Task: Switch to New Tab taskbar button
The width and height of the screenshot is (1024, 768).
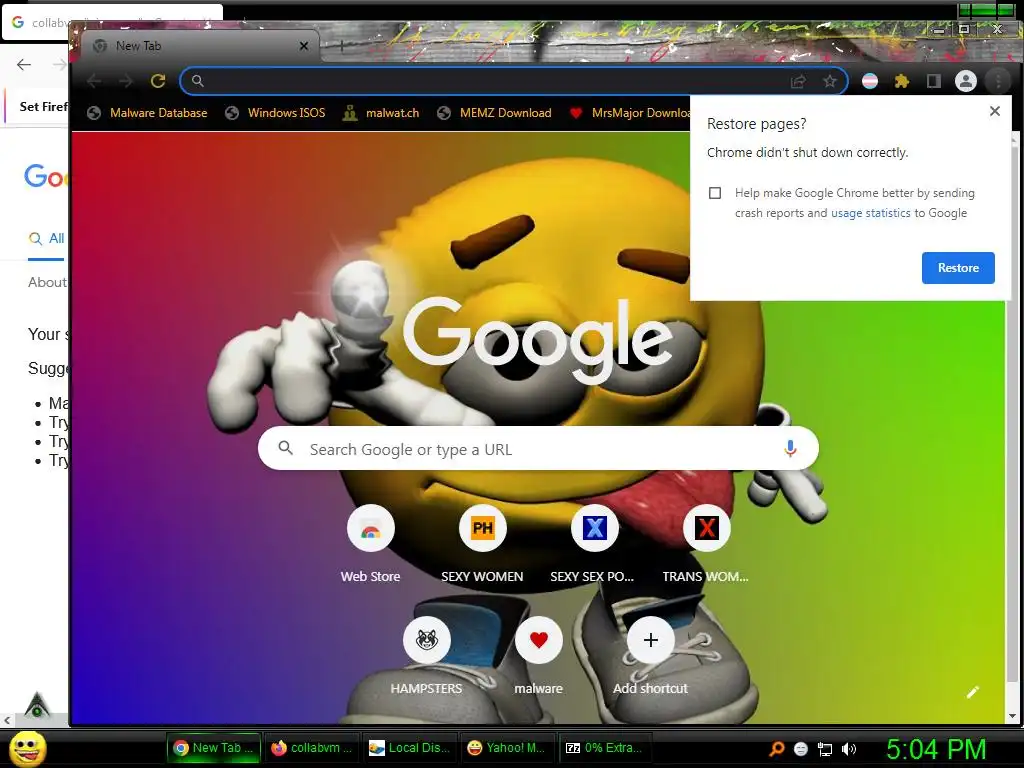Action: click(x=214, y=748)
